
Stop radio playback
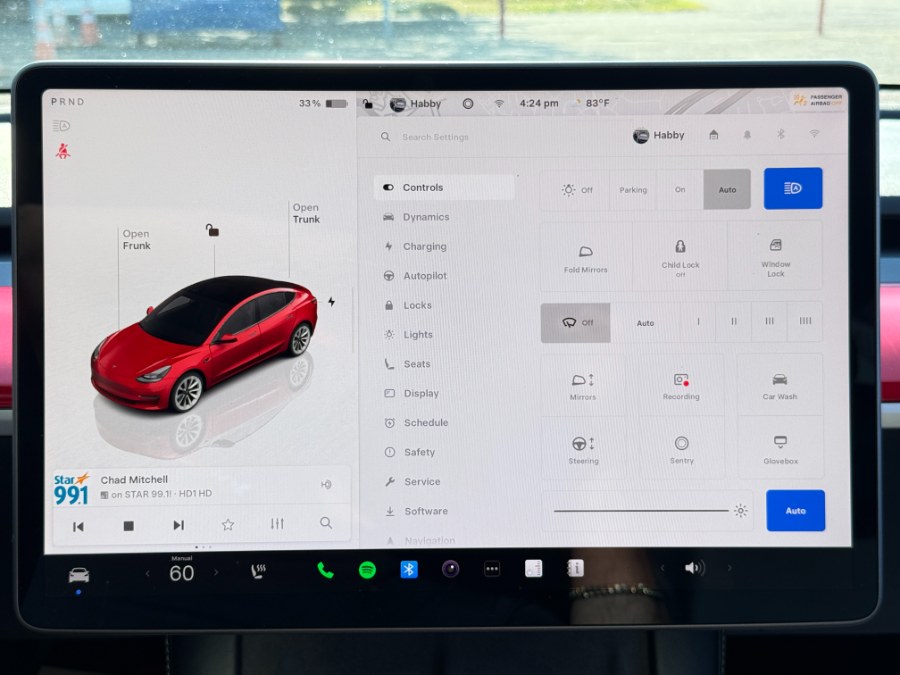(x=129, y=526)
